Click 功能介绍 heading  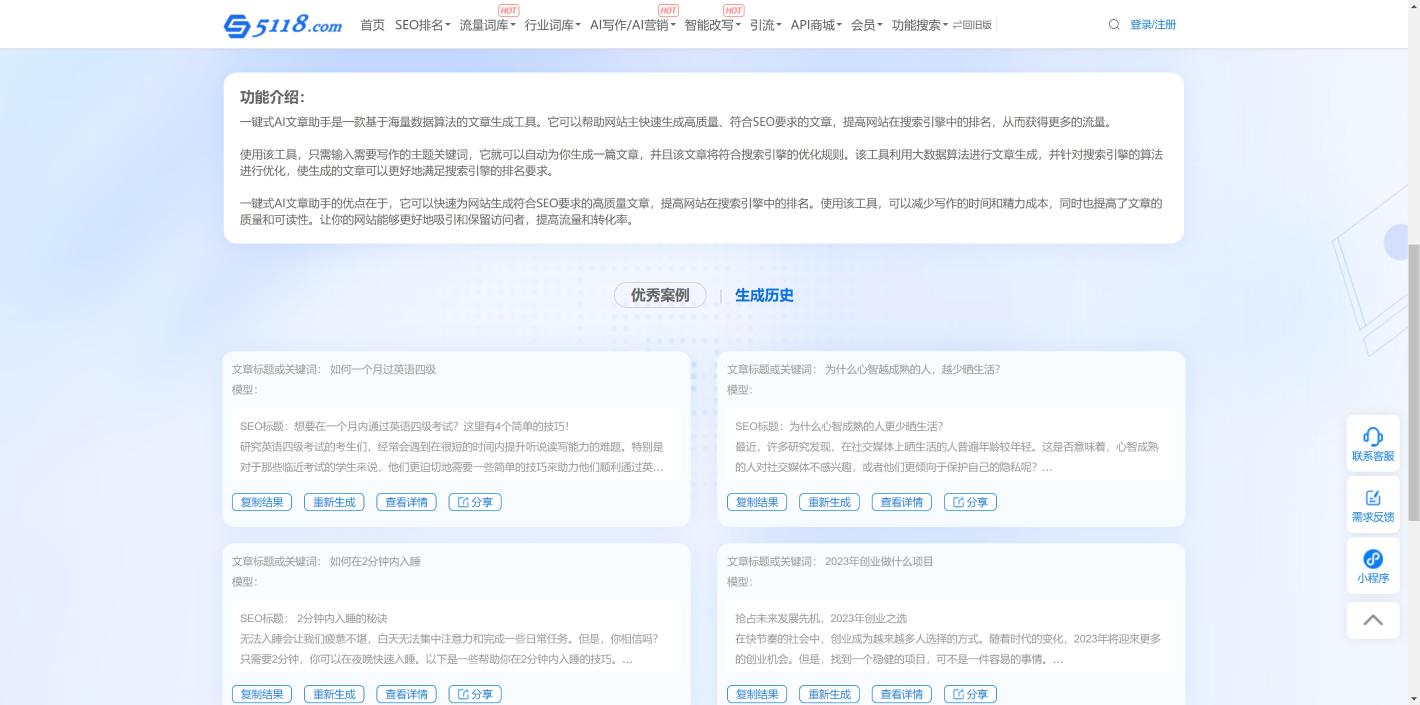(272, 97)
